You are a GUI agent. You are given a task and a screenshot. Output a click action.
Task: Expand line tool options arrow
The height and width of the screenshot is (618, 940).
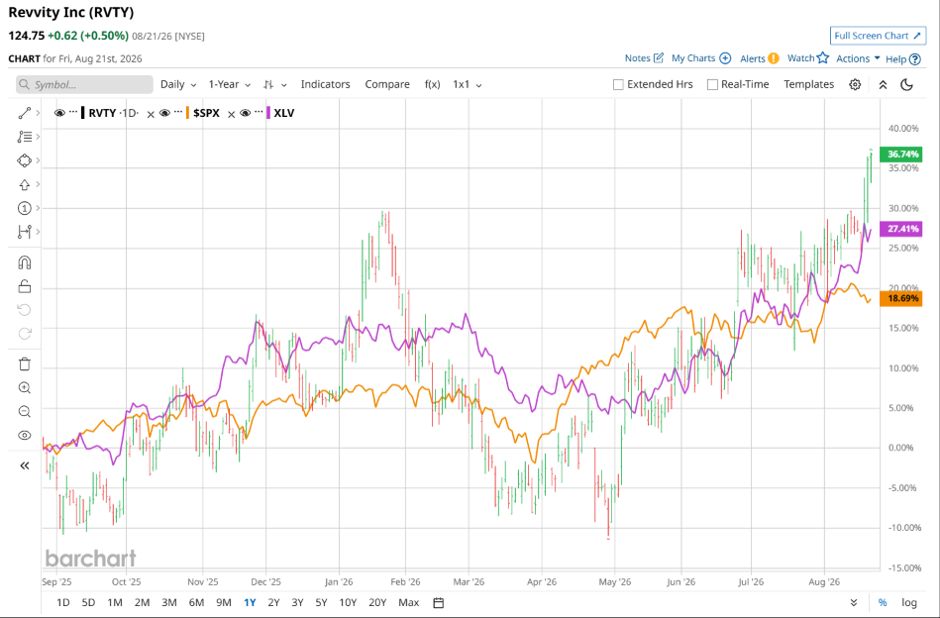[38, 113]
